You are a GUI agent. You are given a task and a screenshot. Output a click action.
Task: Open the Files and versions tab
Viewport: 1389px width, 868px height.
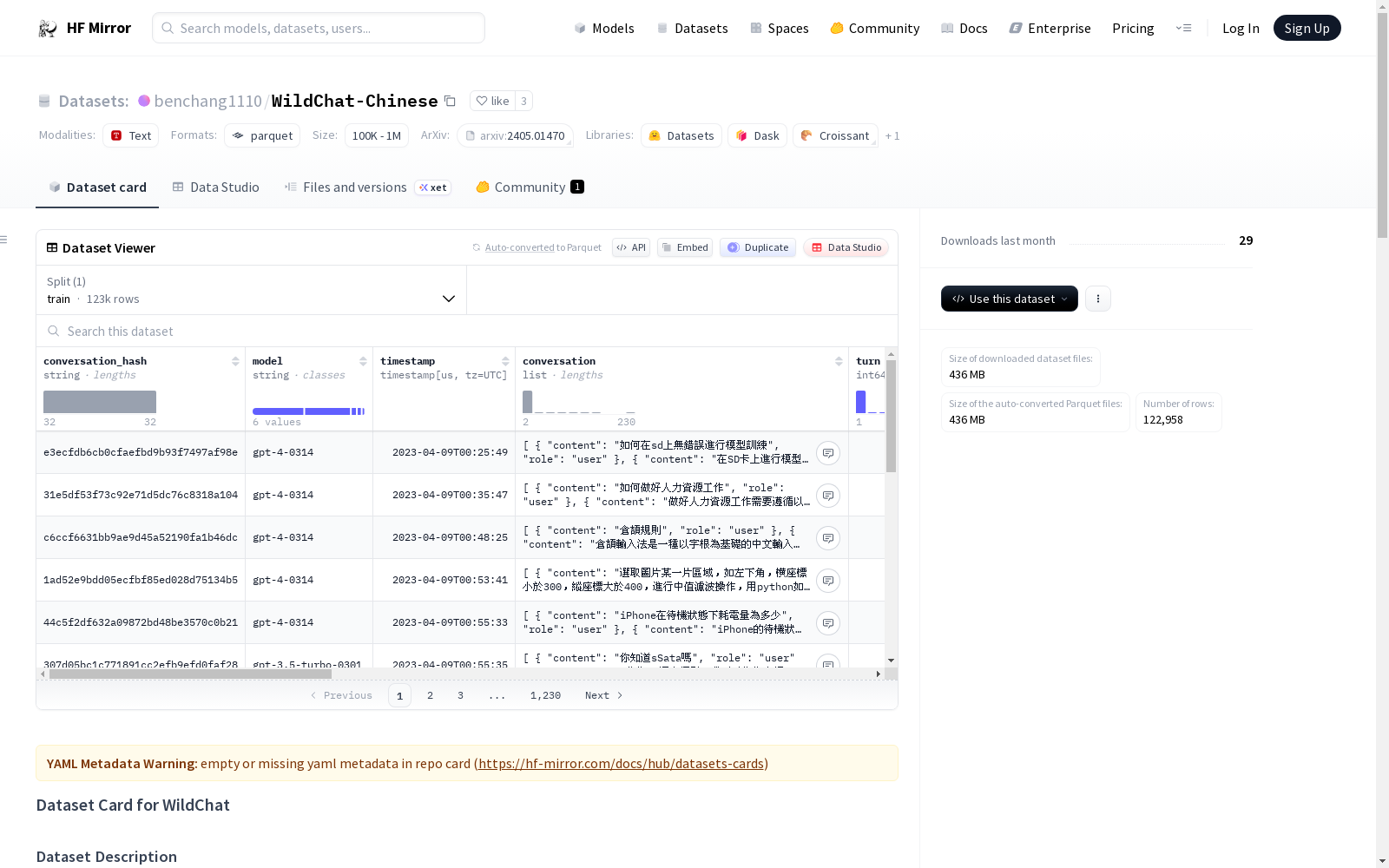[x=367, y=187]
